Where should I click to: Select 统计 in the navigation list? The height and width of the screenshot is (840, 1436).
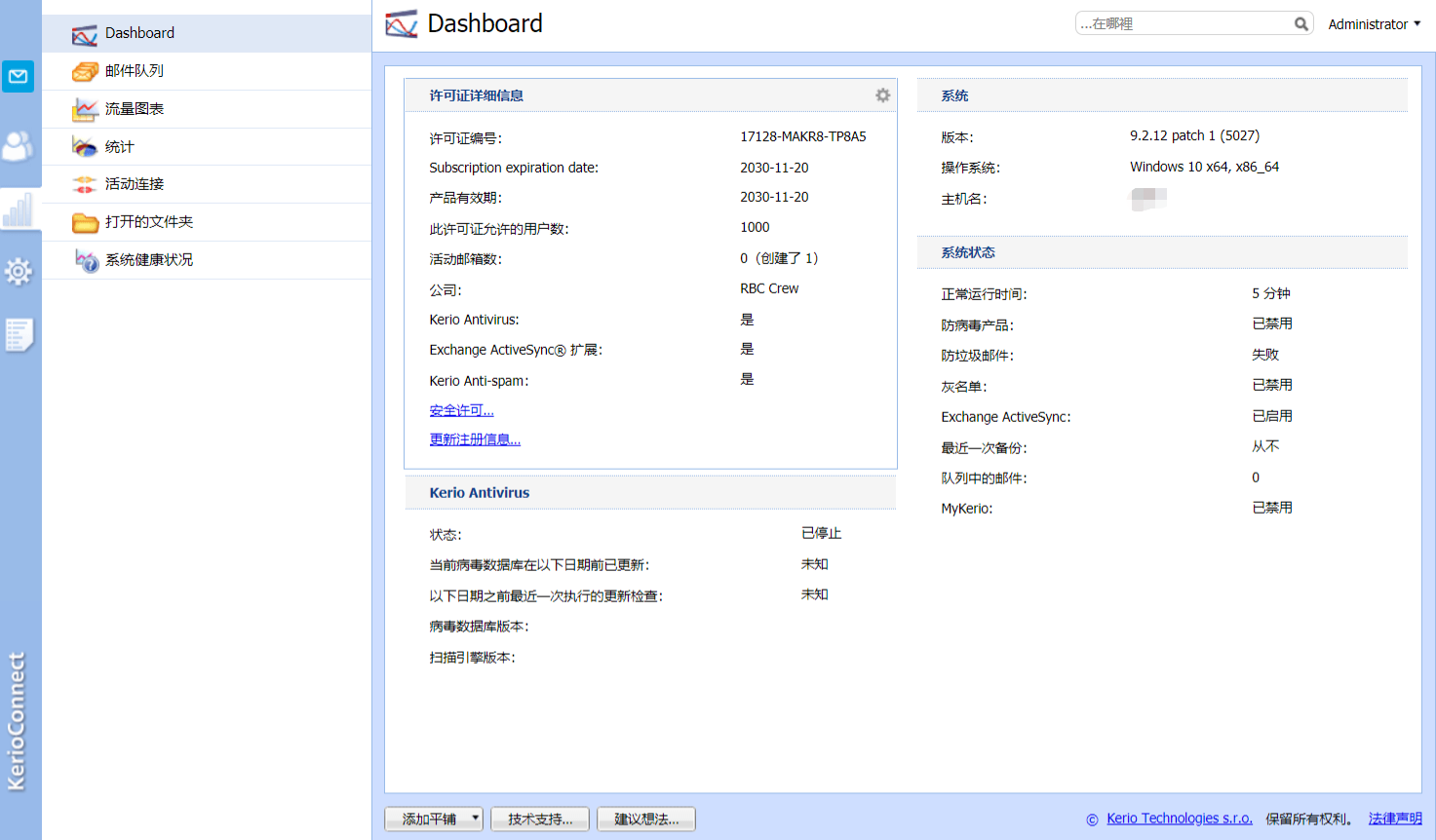pos(207,147)
